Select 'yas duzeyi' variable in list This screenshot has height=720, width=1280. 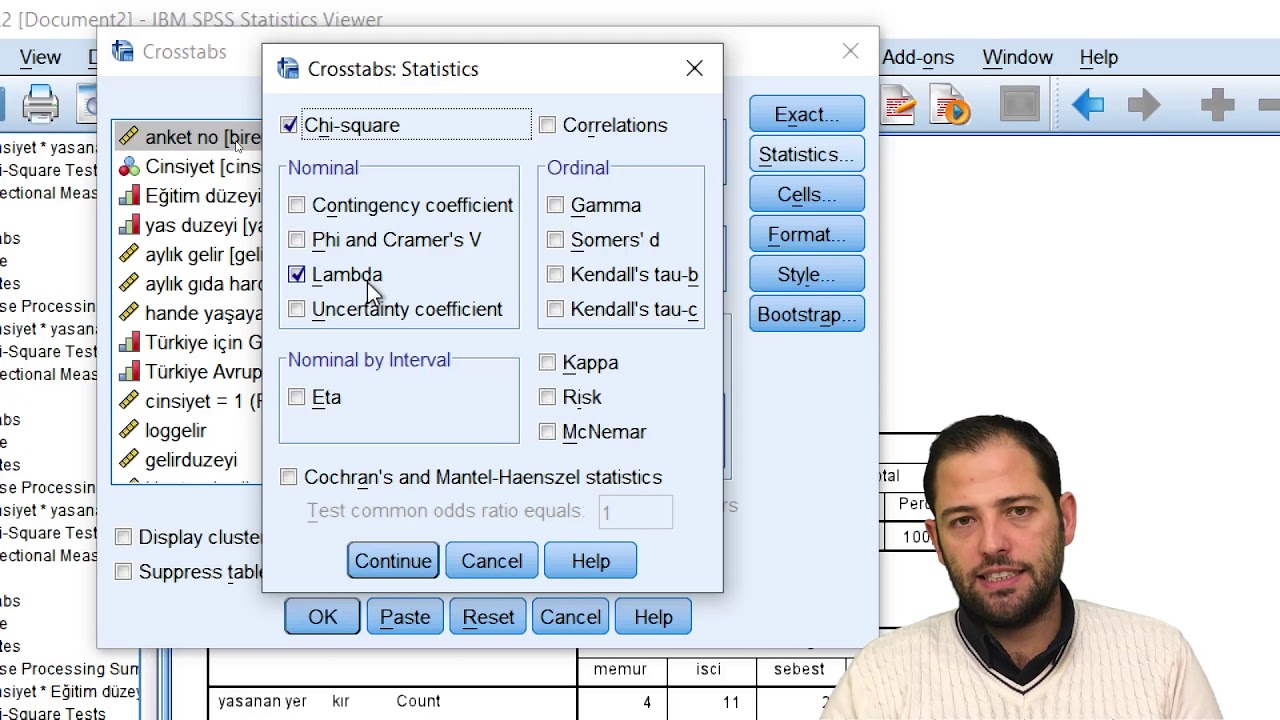(188, 225)
